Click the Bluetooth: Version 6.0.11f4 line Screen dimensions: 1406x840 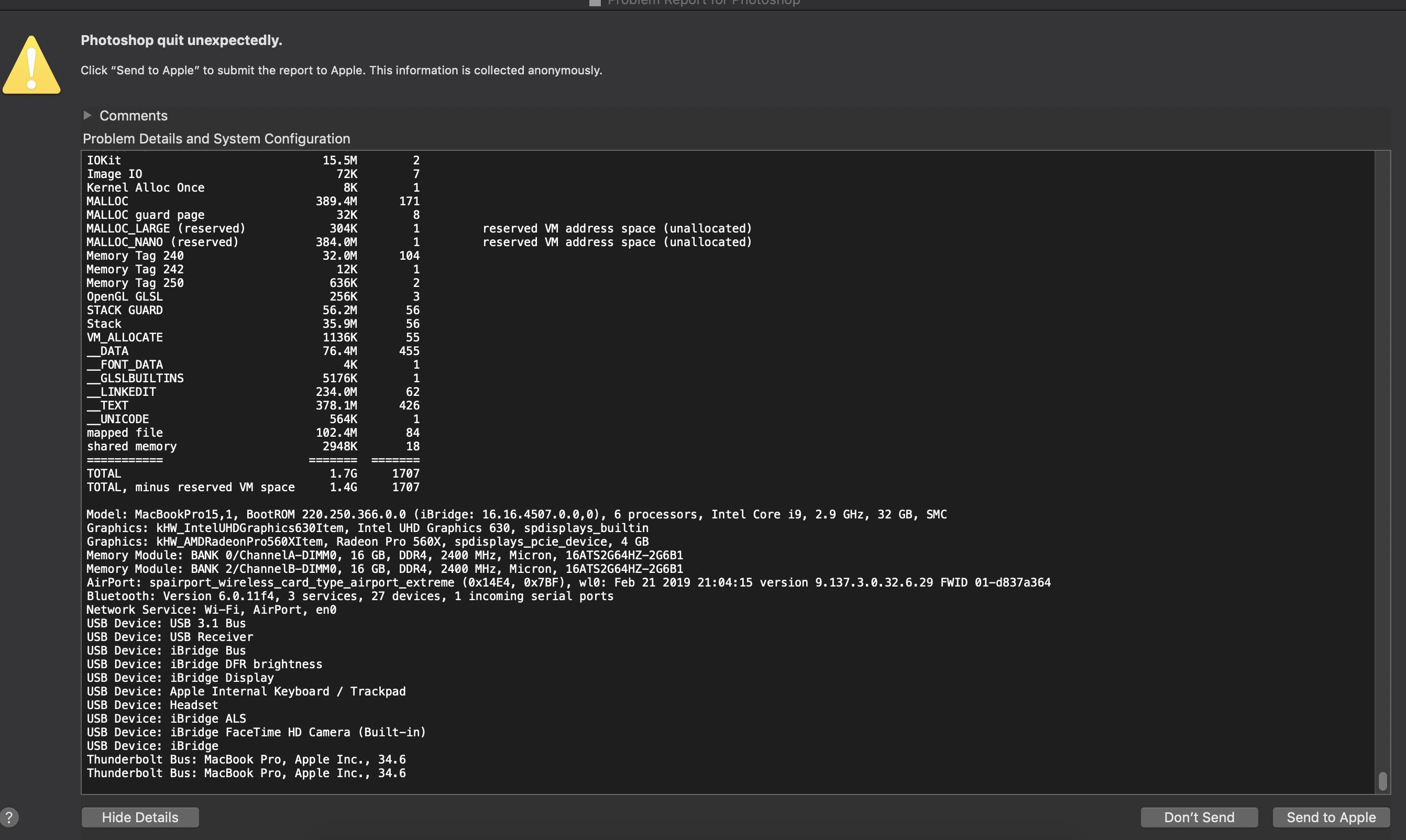(349, 596)
